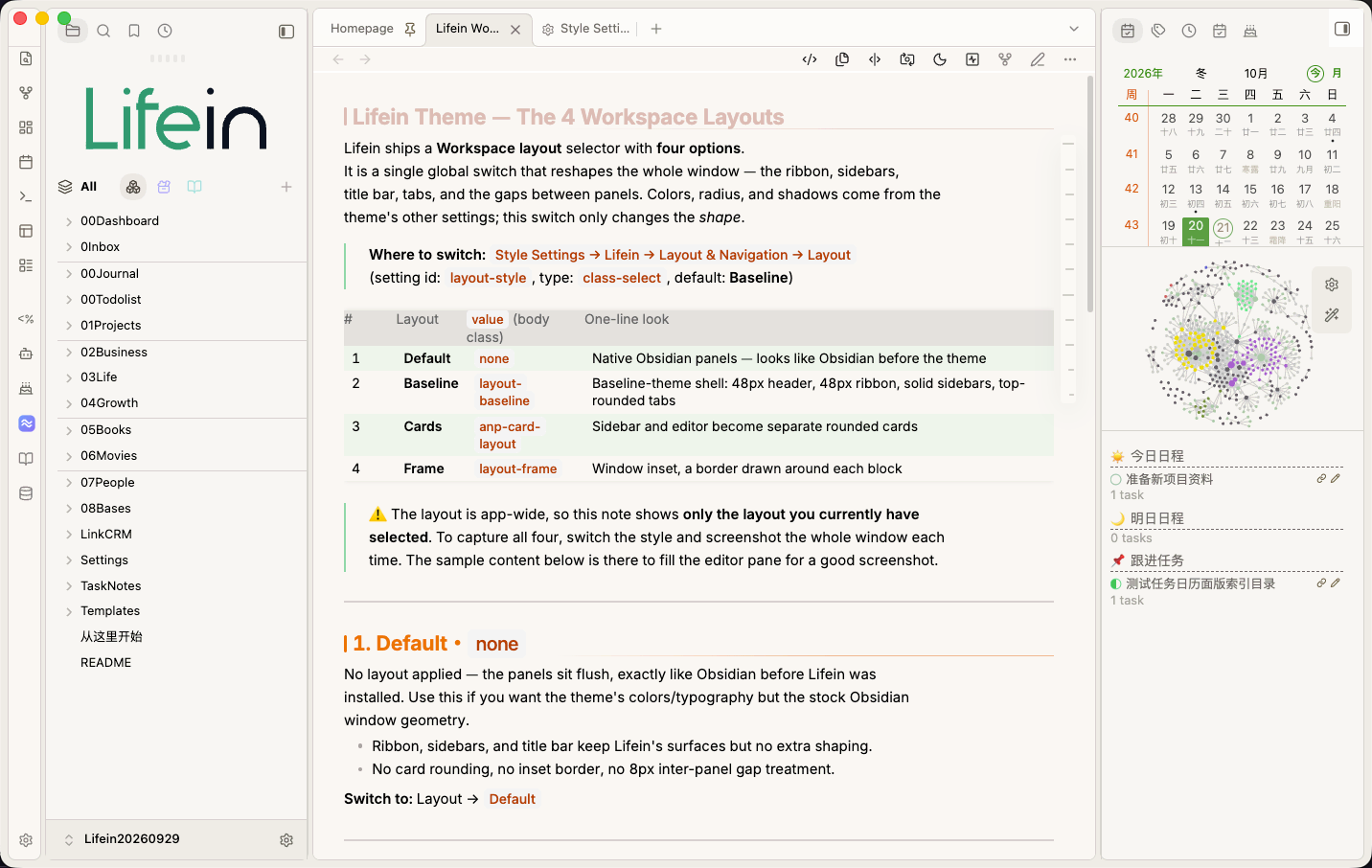Expand the 05Books folder
The height and width of the screenshot is (868, 1372).
[69, 430]
